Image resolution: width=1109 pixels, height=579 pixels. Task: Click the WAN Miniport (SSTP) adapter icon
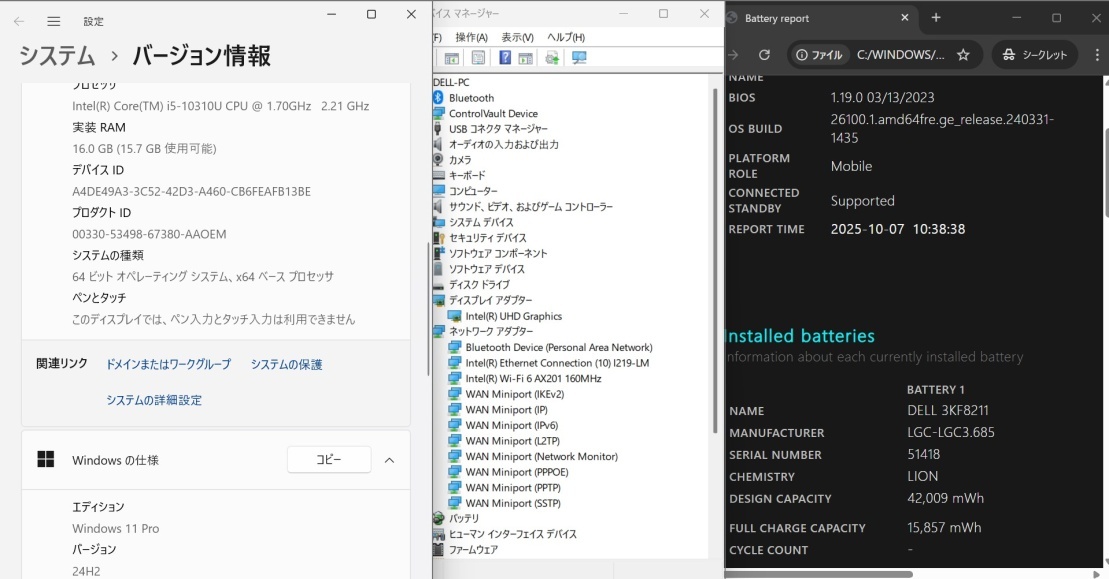pyautogui.click(x=454, y=503)
